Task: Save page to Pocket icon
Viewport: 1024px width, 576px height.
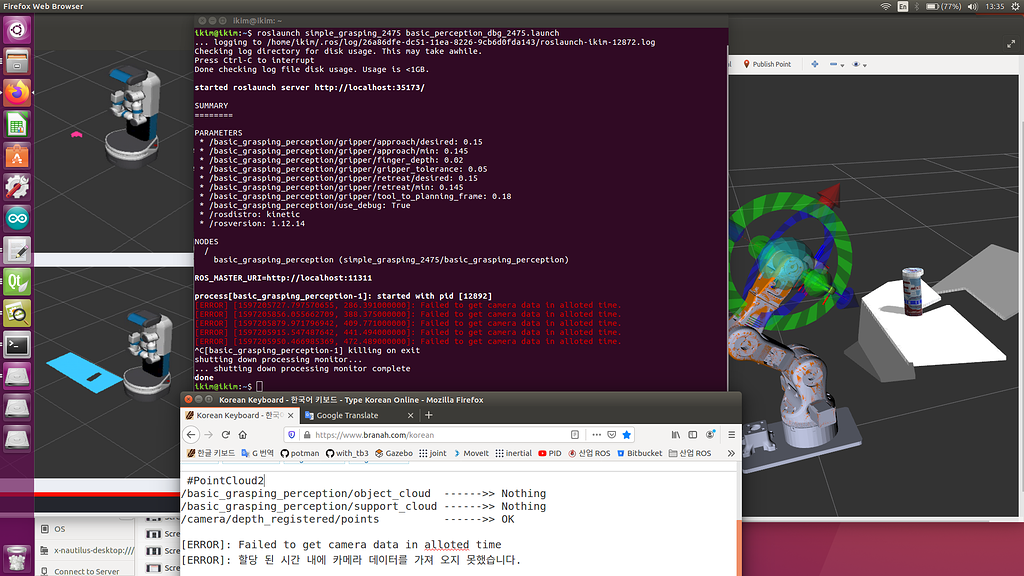Action: 611,435
